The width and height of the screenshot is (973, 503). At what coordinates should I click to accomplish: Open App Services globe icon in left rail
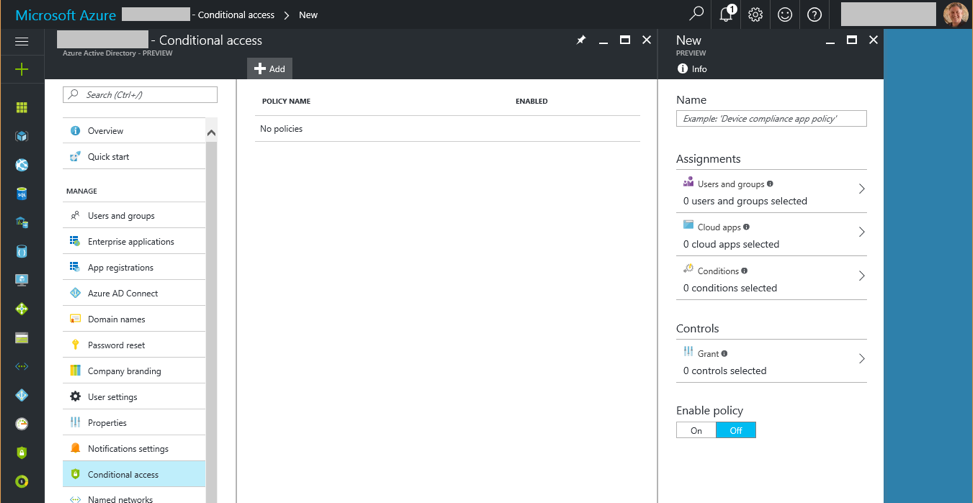point(22,165)
